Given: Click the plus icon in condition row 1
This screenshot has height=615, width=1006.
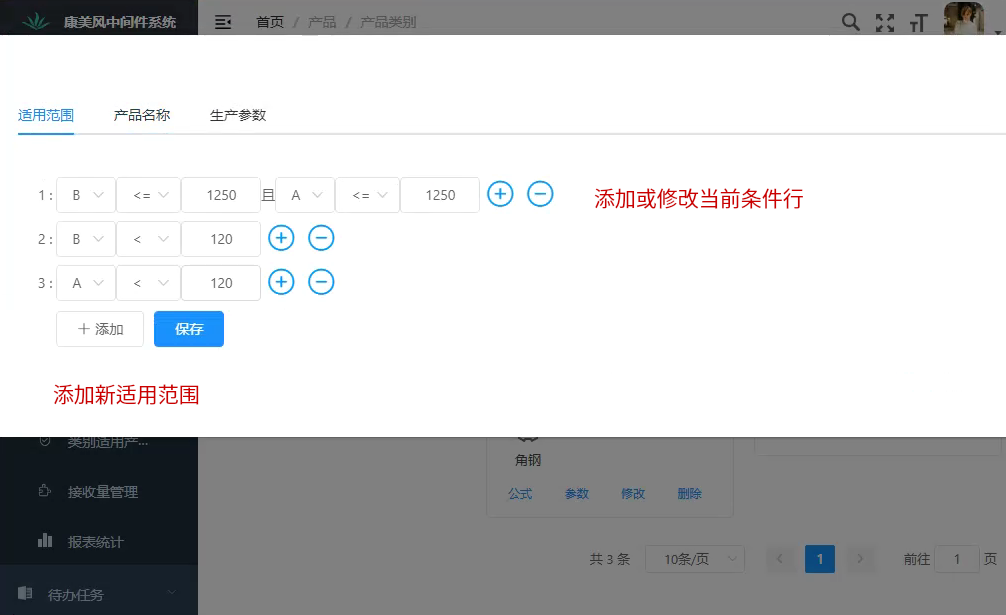Looking at the screenshot, I should [500, 194].
